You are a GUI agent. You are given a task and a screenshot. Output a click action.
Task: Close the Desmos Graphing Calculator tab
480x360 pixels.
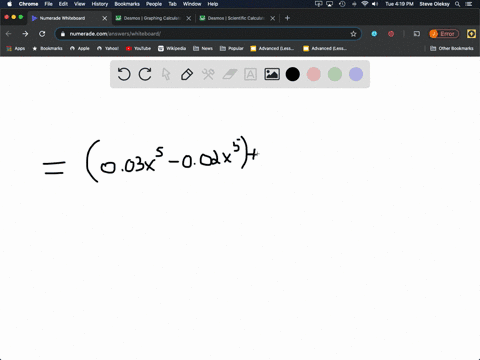(189, 18)
